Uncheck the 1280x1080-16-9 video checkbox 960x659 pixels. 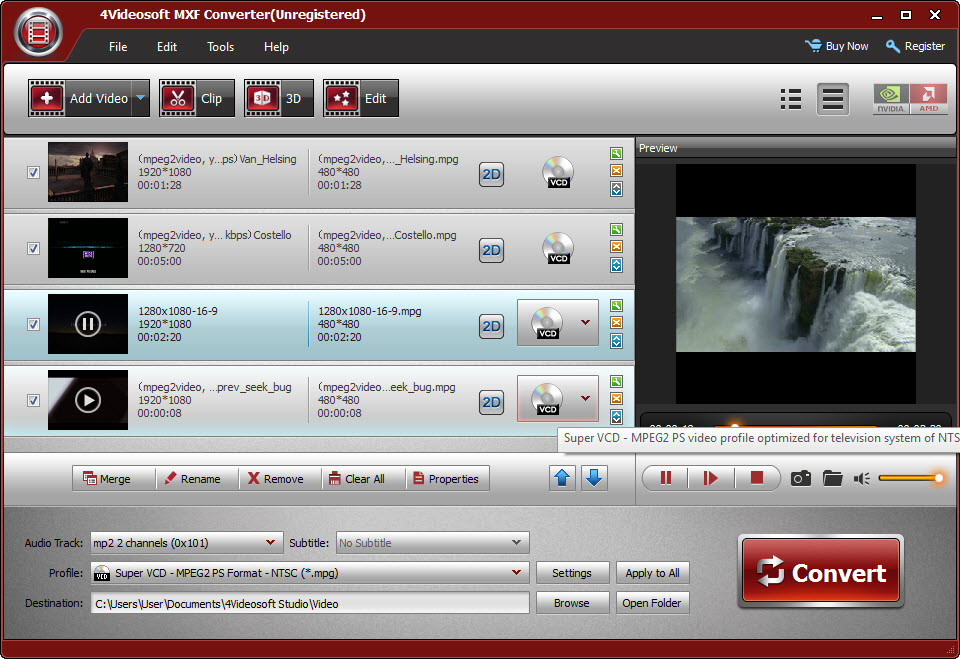tap(34, 325)
